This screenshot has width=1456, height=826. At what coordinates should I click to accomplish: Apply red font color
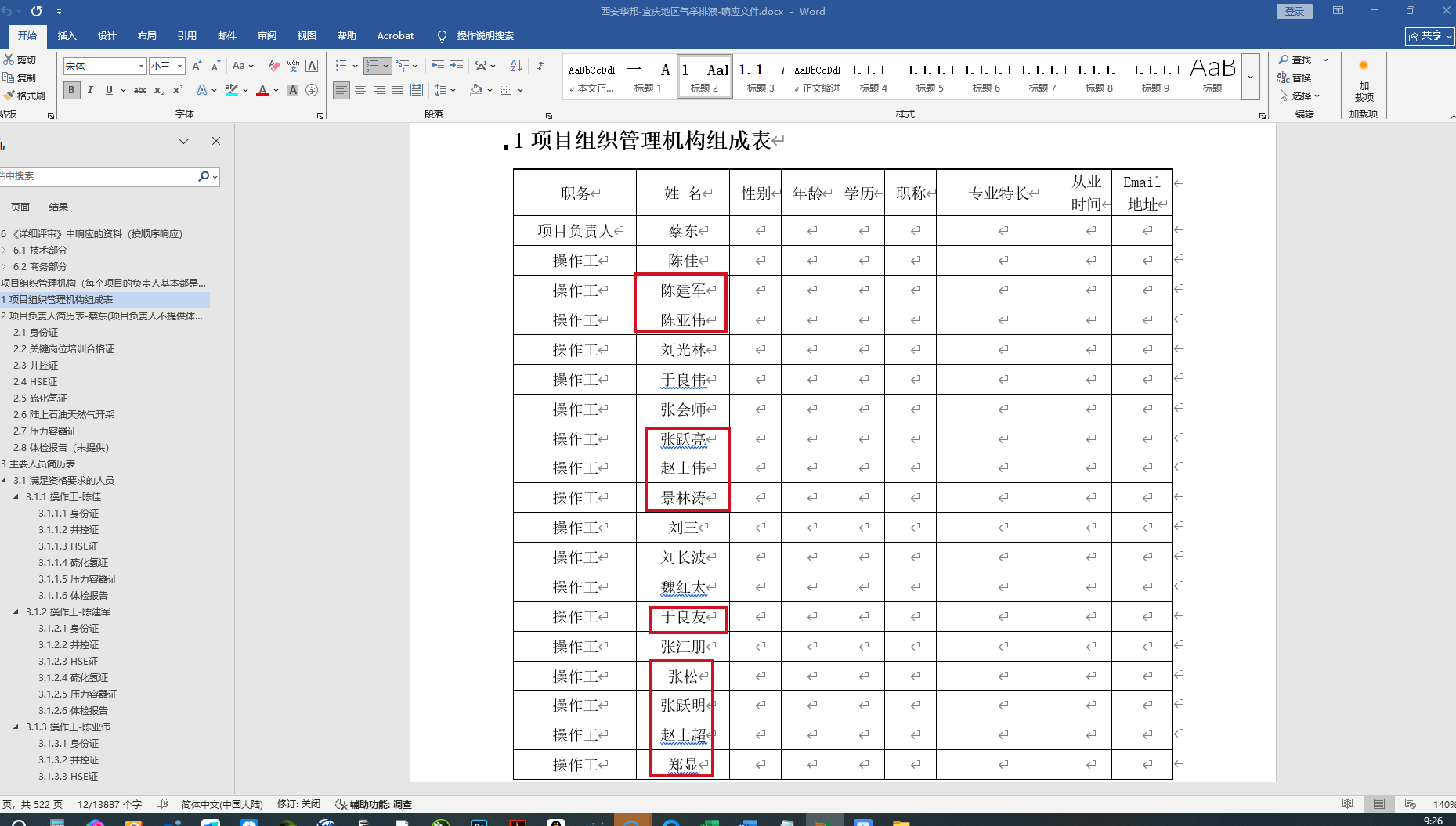pos(262,91)
